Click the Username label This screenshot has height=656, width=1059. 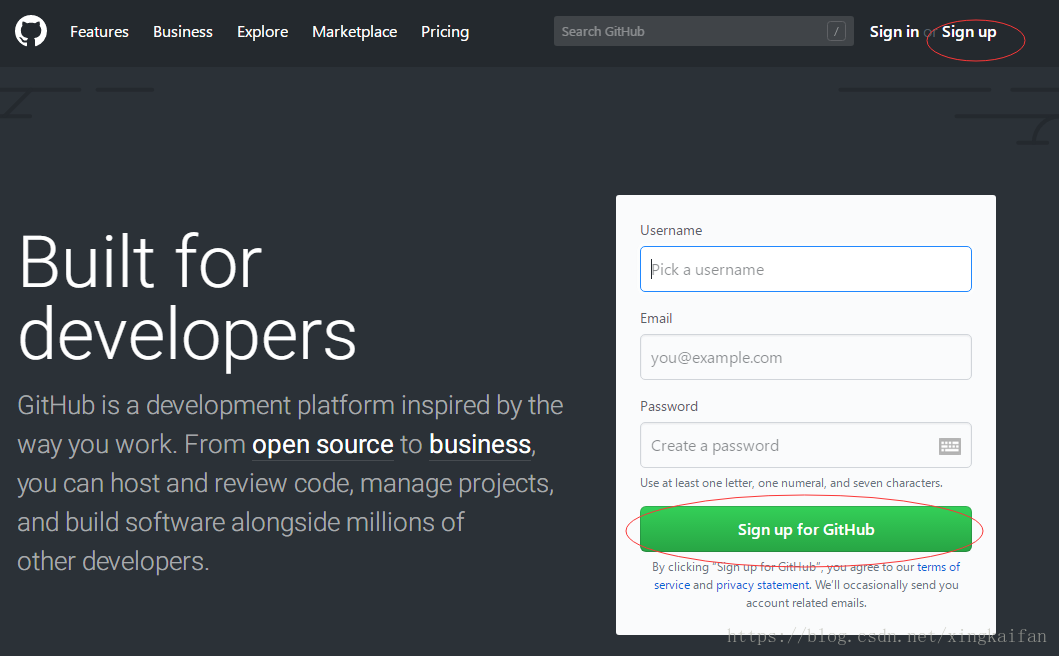pos(671,230)
